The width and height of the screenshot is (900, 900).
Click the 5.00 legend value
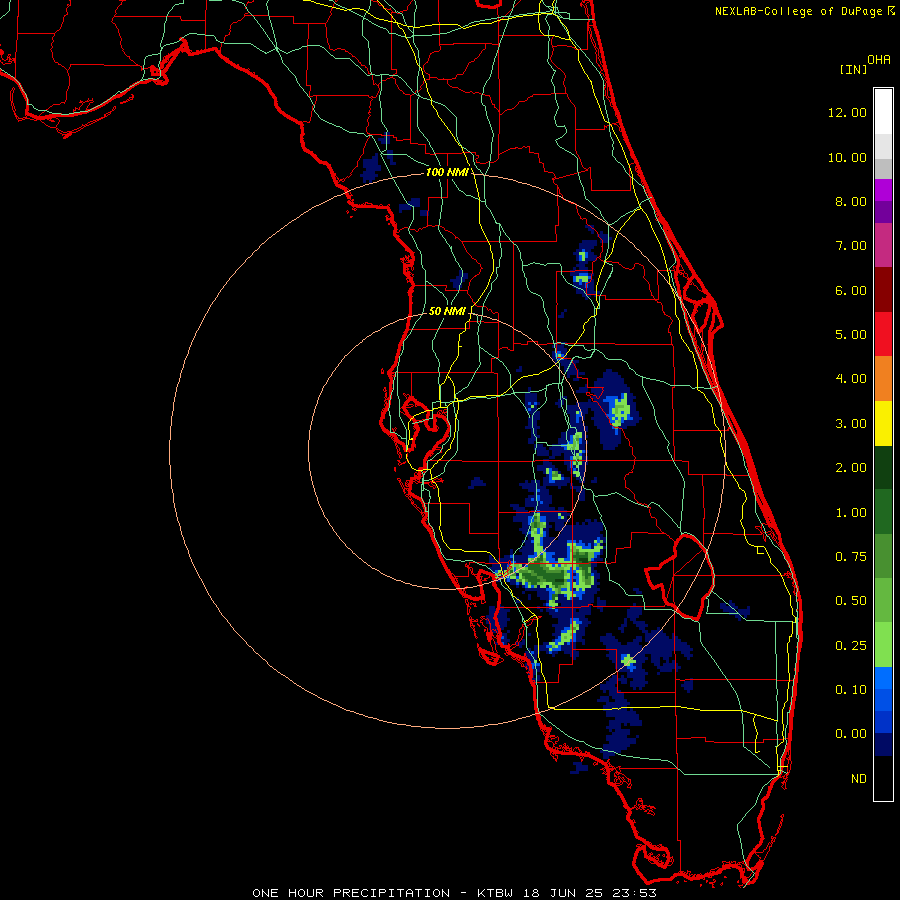click(x=851, y=335)
